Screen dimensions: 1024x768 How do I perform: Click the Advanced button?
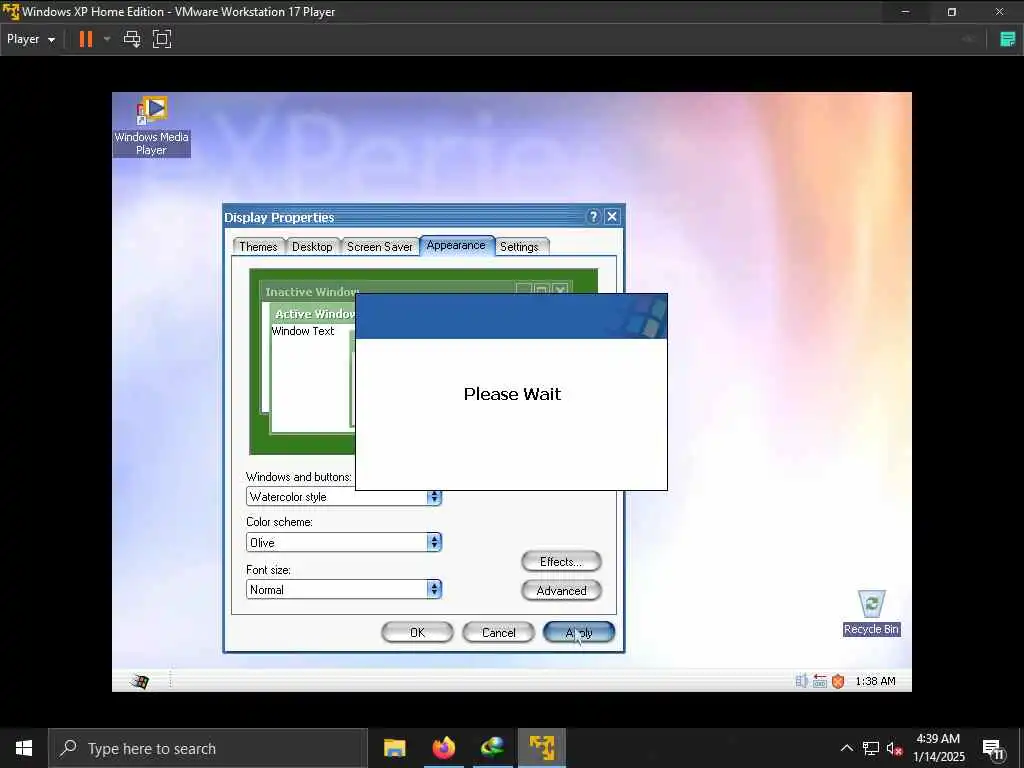coord(561,590)
